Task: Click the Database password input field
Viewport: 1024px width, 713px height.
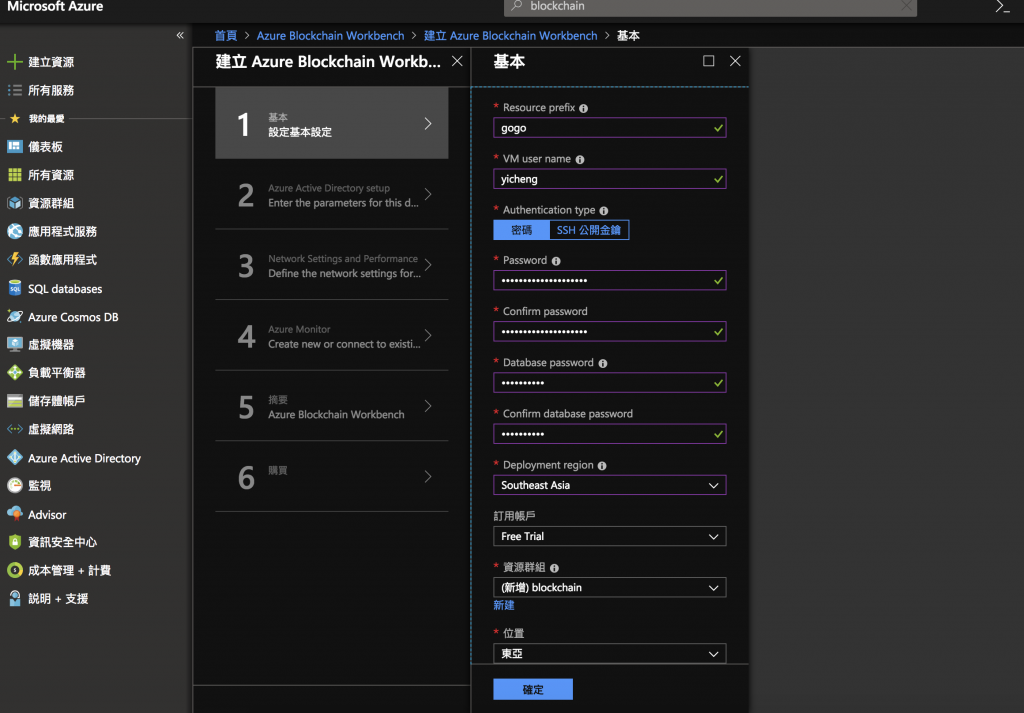Action: point(609,383)
